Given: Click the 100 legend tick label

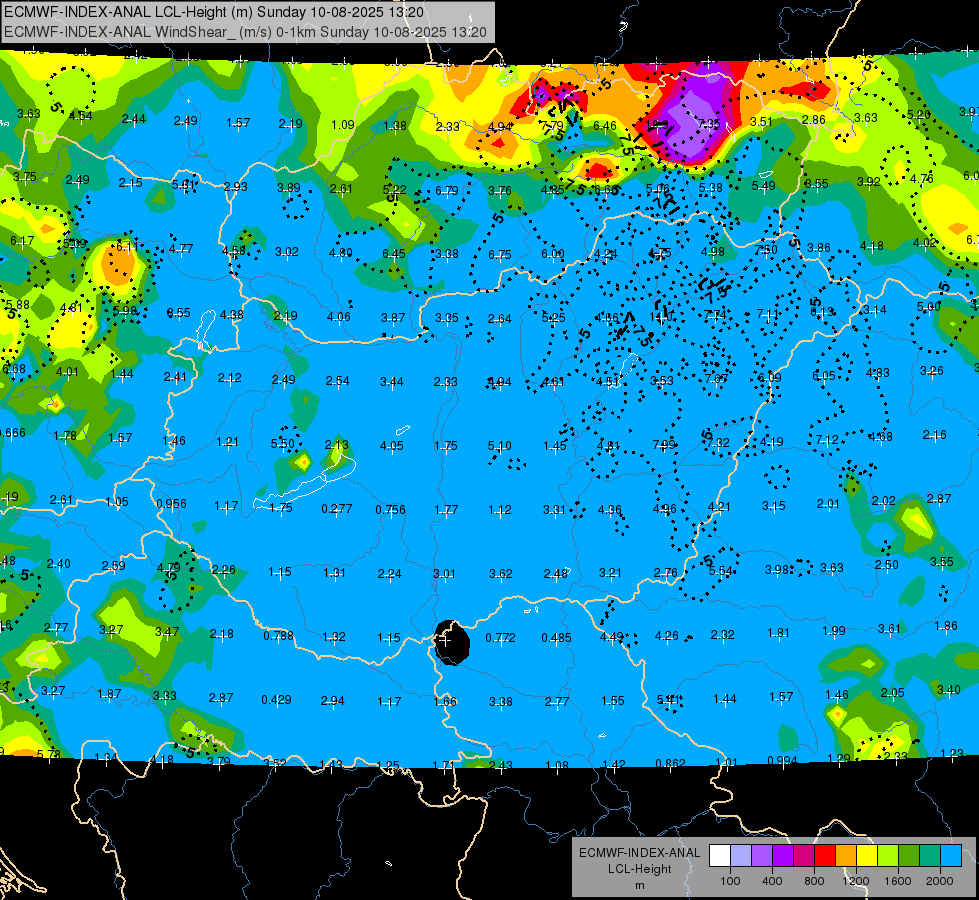Looking at the screenshot, I should [x=730, y=881].
